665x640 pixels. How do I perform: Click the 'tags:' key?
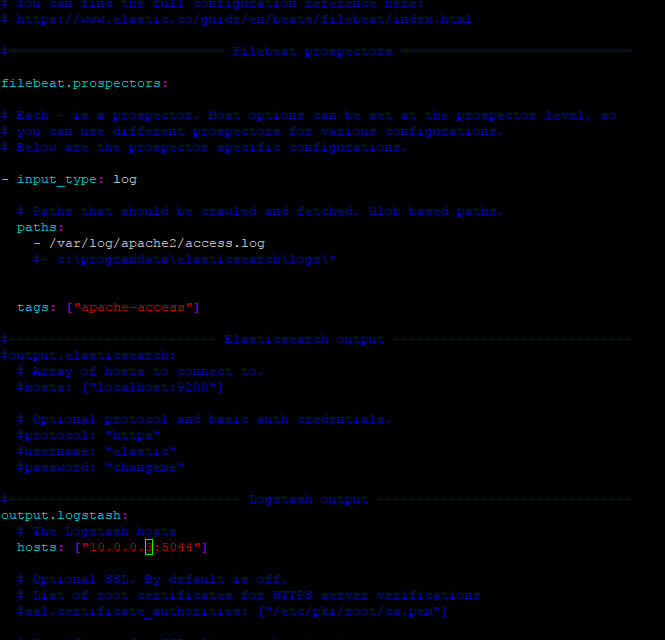click(x=36, y=307)
